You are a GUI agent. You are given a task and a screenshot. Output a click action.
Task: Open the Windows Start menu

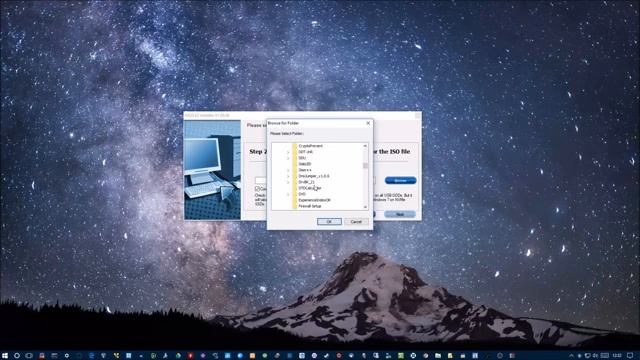(5, 356)
